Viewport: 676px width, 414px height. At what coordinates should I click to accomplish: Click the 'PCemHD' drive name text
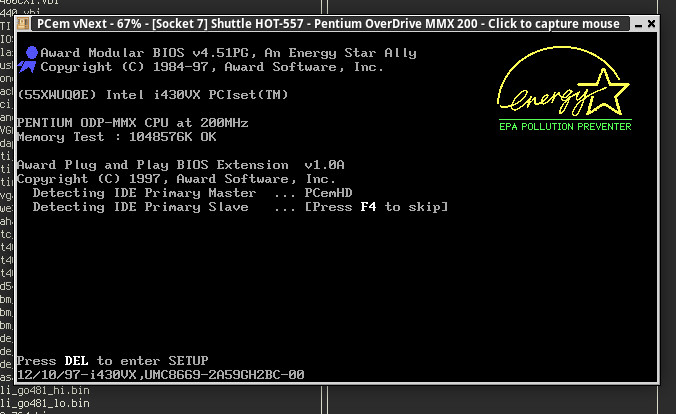(x=329, y=193)
